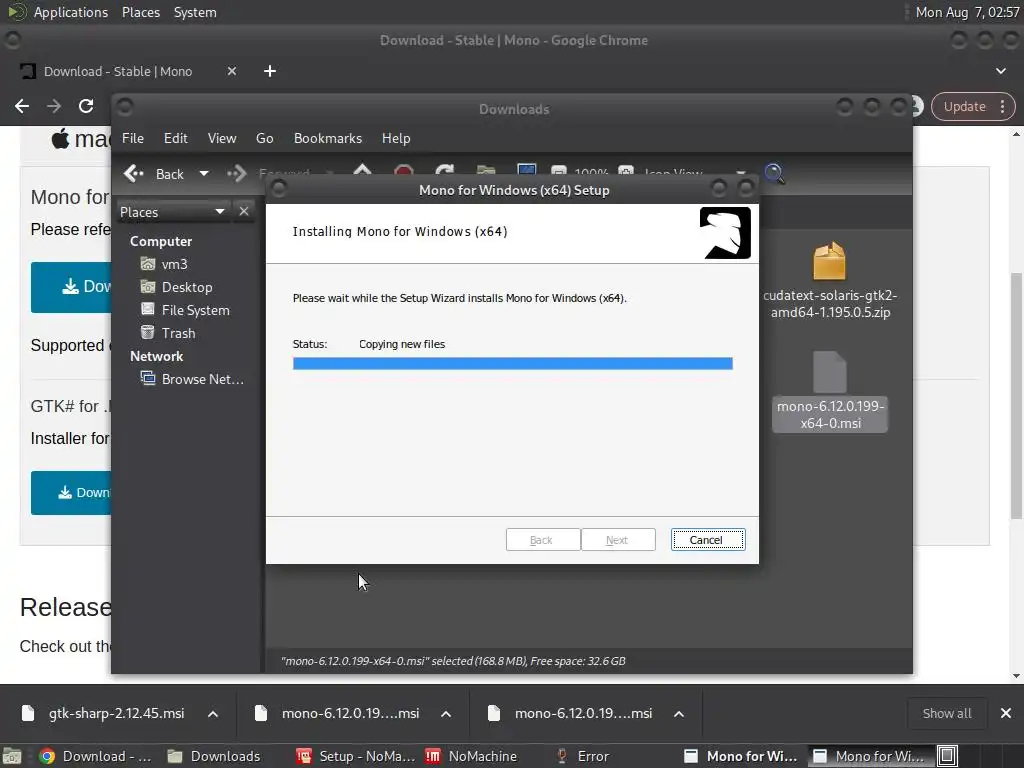Image resolution: width=1024 pixels, height=768 pixels.
Task: Switch to Setup - NoMachine taskbar entry
Action: click(x=356, y=756)
